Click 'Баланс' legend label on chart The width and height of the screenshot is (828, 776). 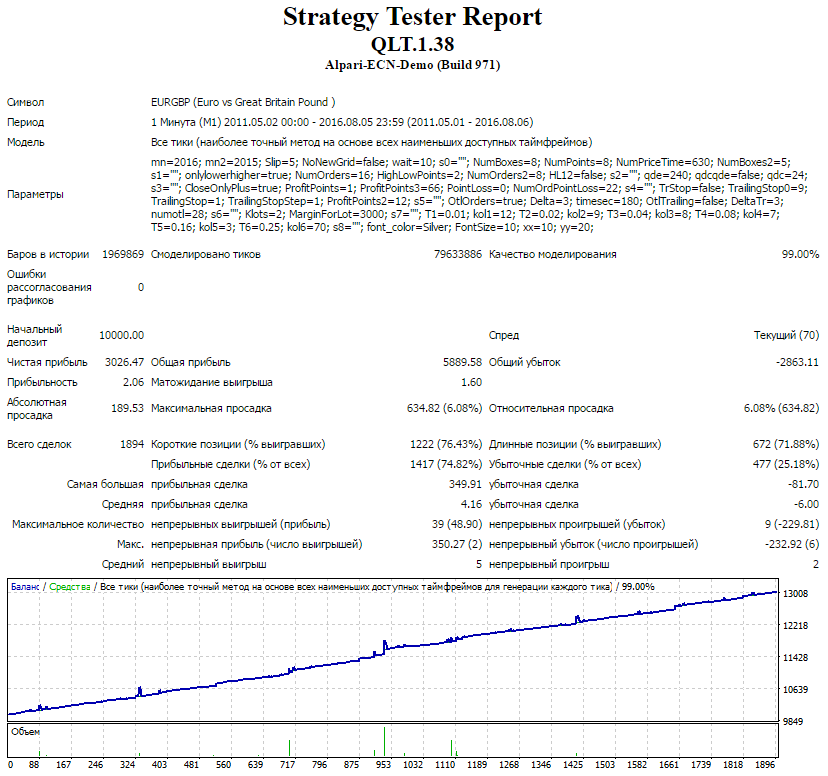25,587
